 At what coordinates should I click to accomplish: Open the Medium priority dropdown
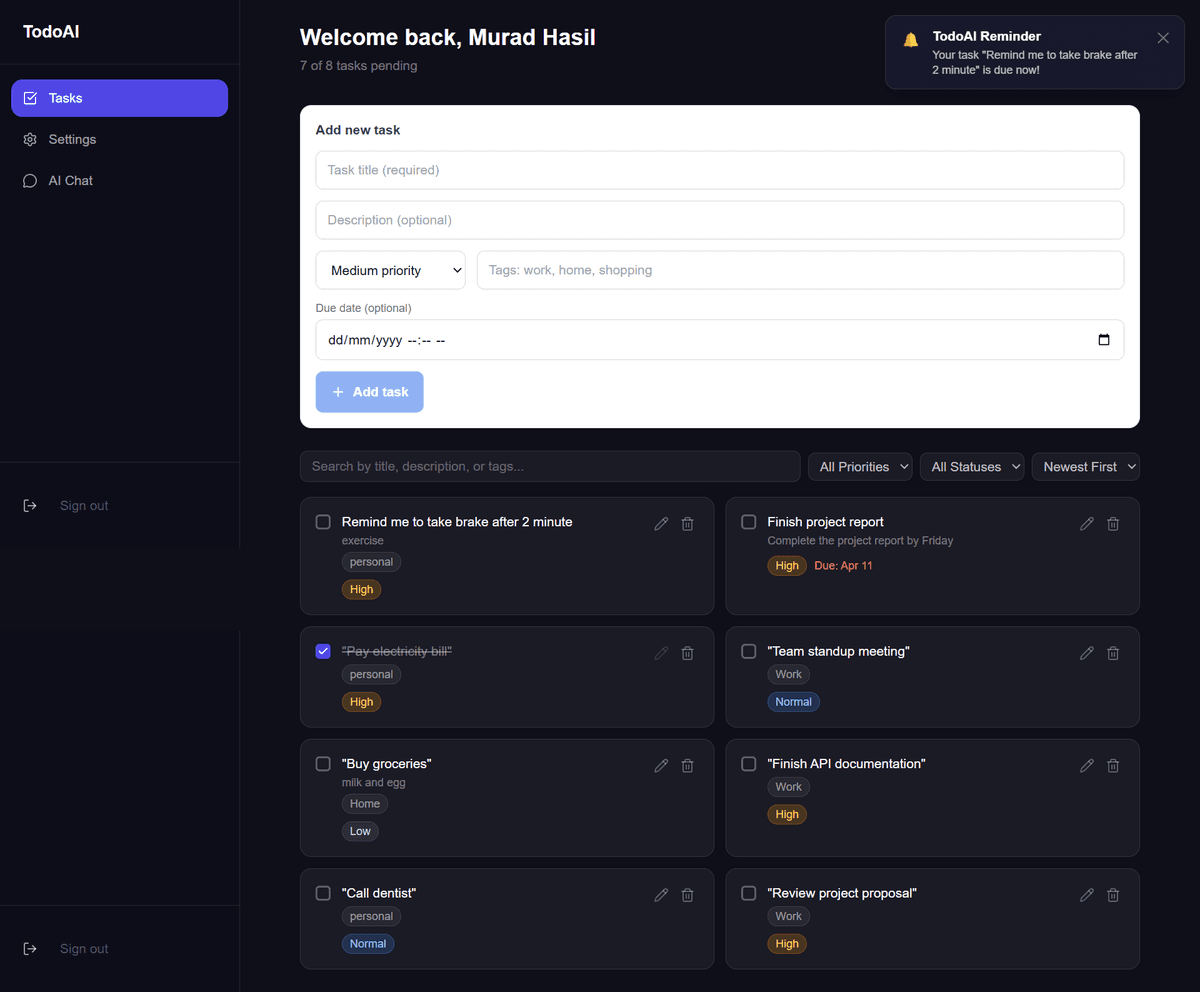pos(390,270)
